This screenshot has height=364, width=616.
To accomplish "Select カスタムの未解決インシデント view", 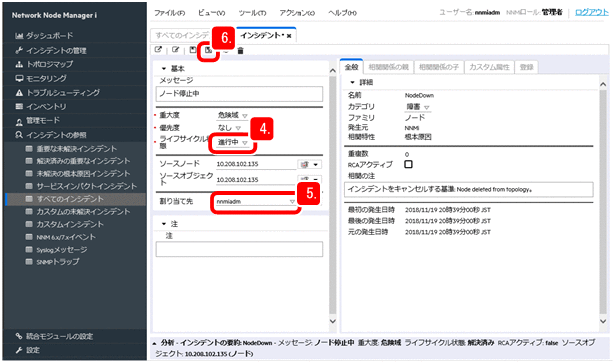I will (x=77, y=212).
